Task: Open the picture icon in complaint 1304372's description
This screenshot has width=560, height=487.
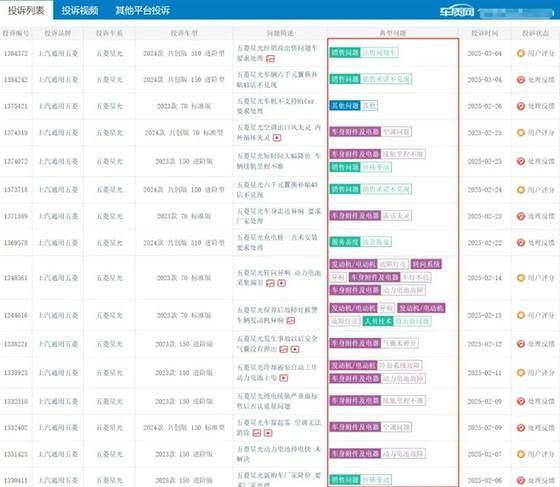Action: point(270,59)
